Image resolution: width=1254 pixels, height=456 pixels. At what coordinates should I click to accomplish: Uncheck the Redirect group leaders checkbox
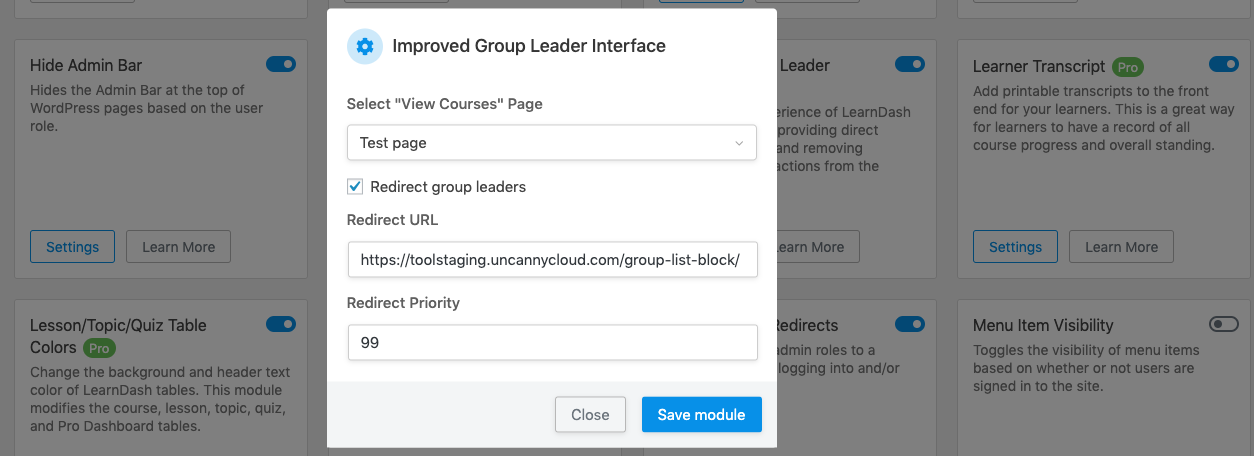tap(355, 187)
